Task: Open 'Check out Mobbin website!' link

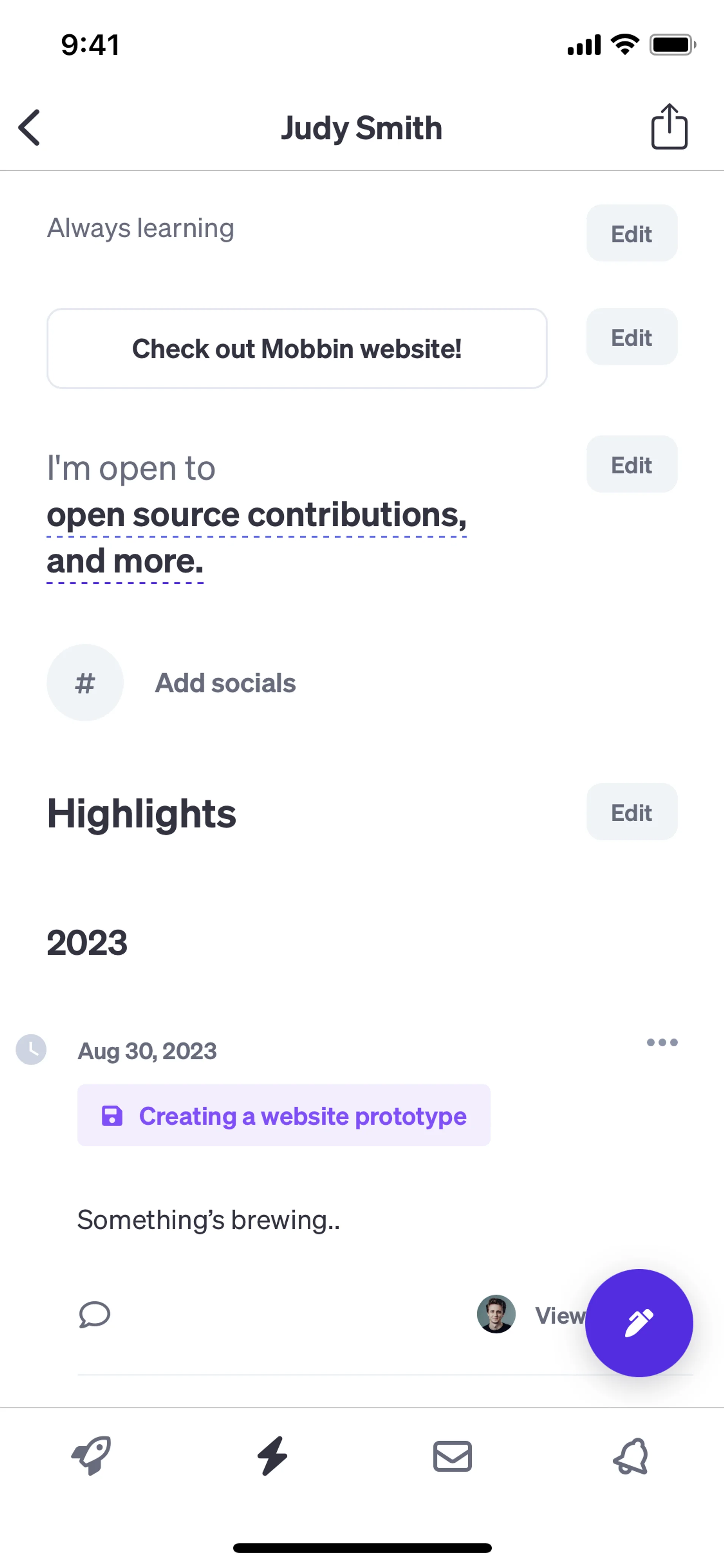Action: pyautogui.click(x=297, y=349)
